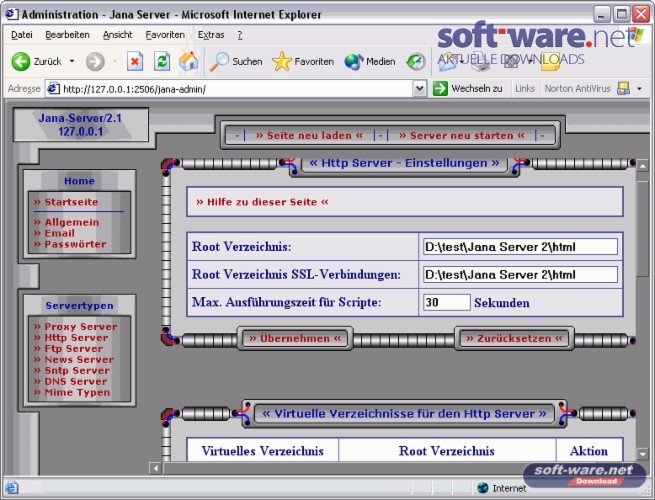Viewport: 655px width, 500px height.
Task: Open the Zurück history dropdown arrow
Action: coord(72,61)
